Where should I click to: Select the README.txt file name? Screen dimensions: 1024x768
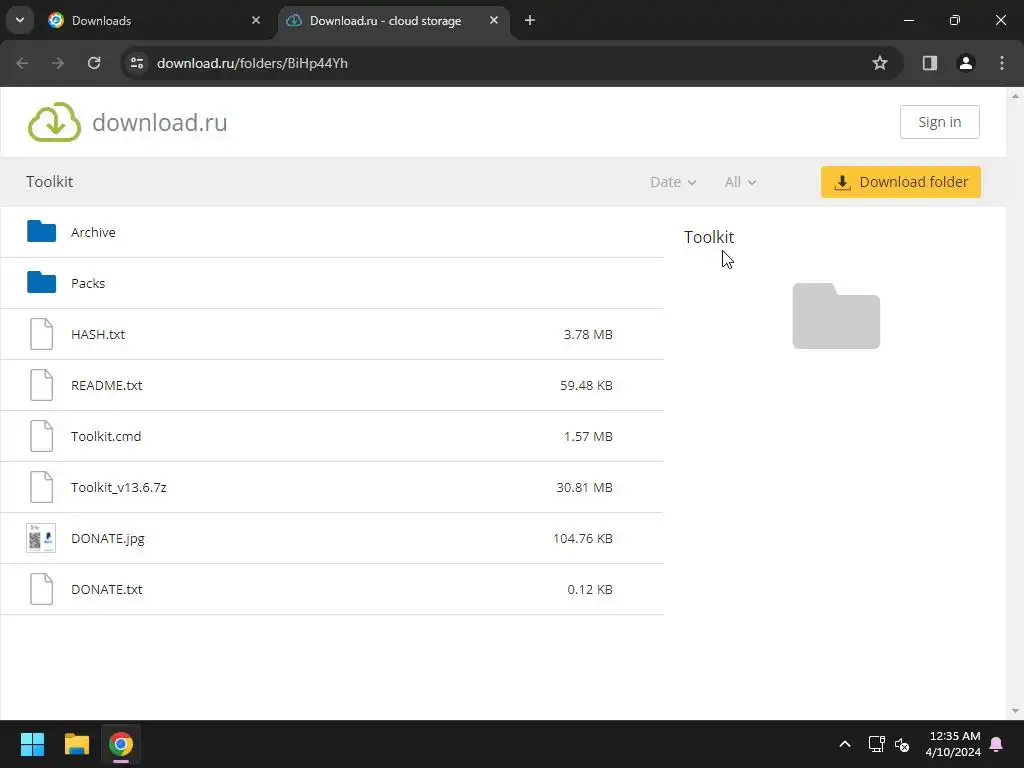[x=106, y=385]
